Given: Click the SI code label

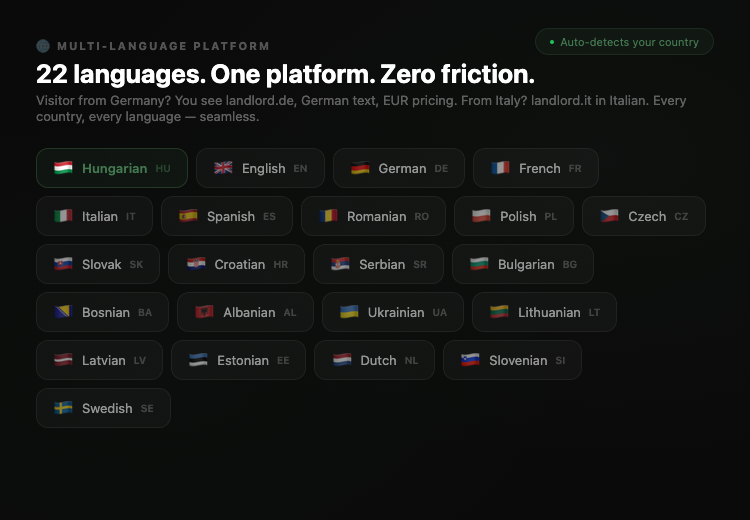Looking at the screenshot, I should 561,360.
